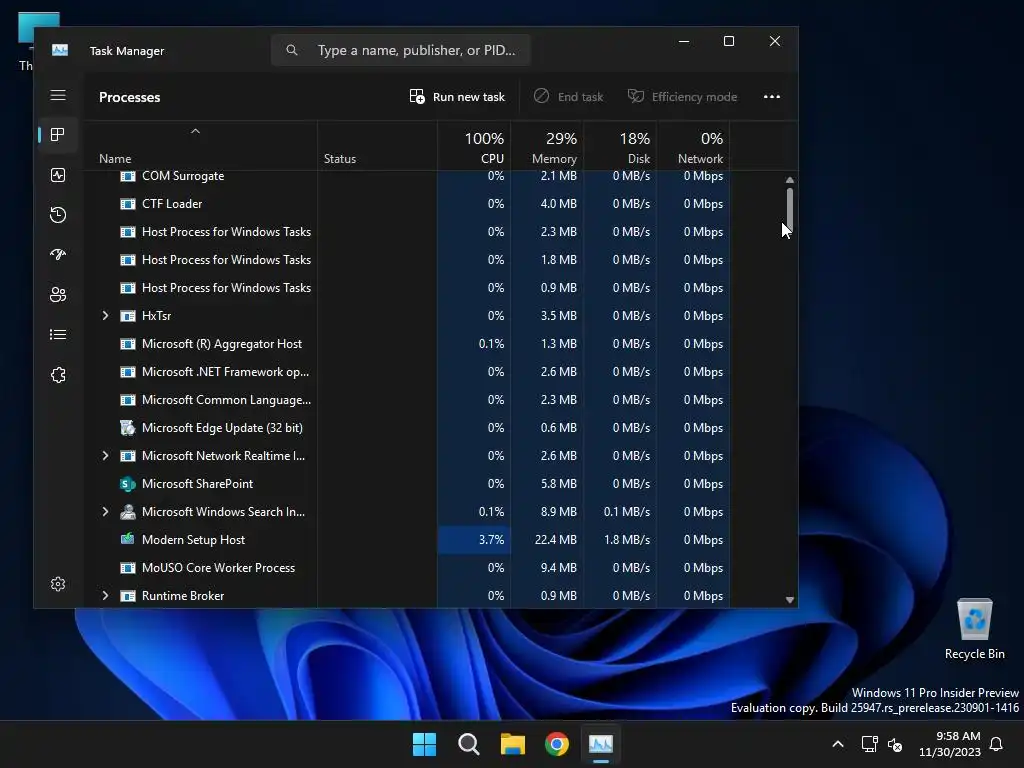This screenshot has height=768, width=1024.
Task: Select the MoUSO Core Worker Process row
Action: tap(407, 568)
